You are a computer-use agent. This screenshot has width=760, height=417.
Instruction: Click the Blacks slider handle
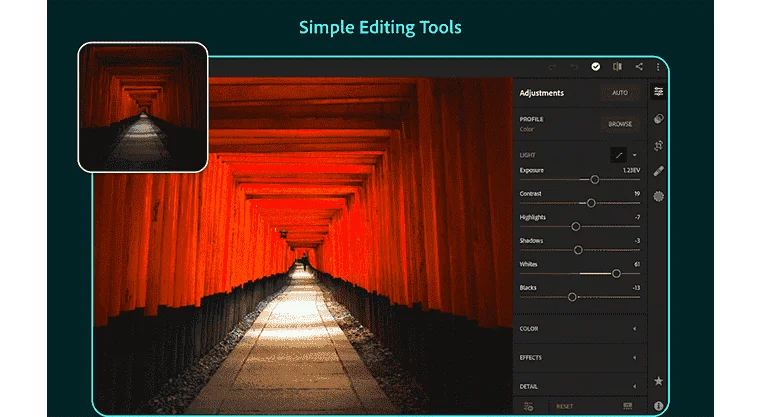(x=572, y=297)
